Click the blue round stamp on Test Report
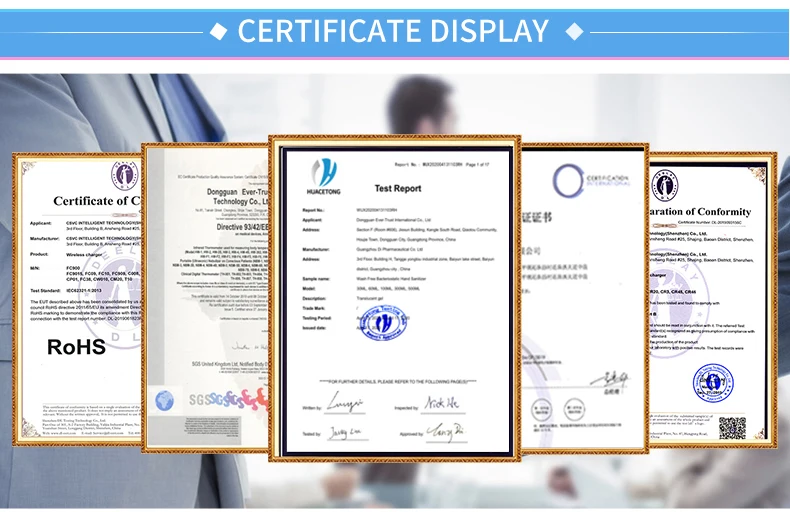The image size is (790, 512). click(x=383, y=321)
